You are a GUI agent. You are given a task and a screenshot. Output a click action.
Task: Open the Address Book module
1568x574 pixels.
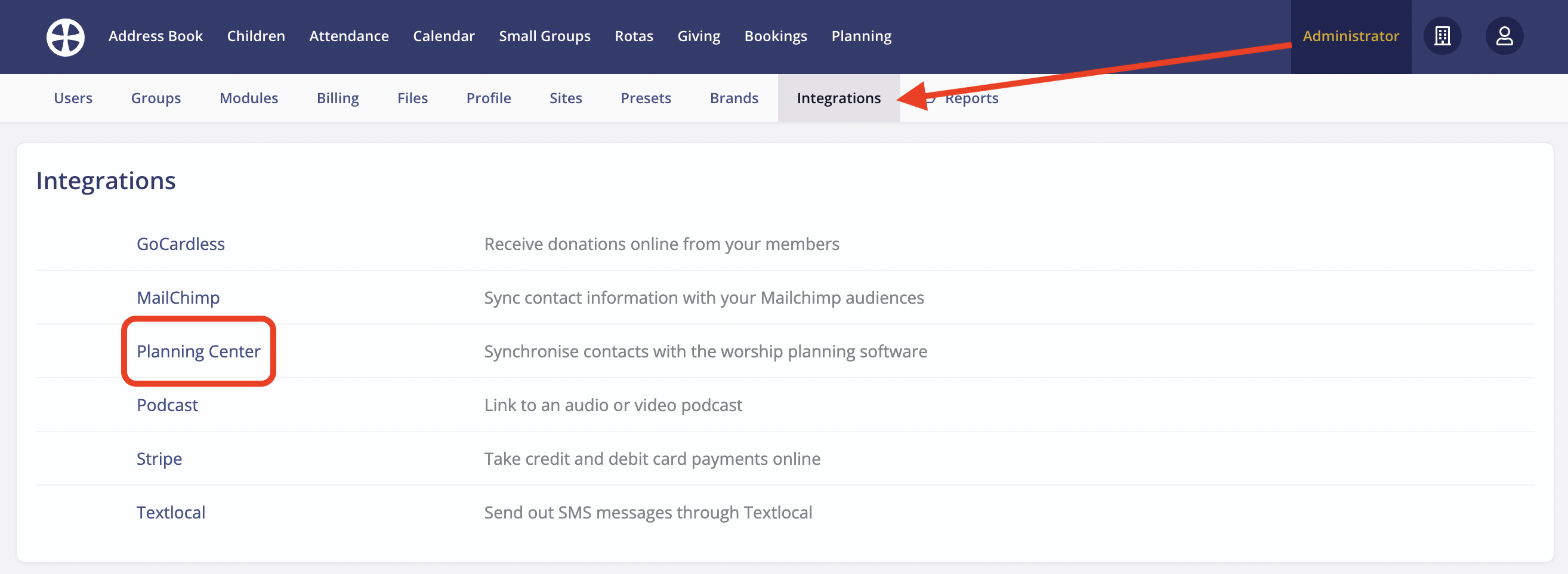pyautogui.click(x=156, y=36)
